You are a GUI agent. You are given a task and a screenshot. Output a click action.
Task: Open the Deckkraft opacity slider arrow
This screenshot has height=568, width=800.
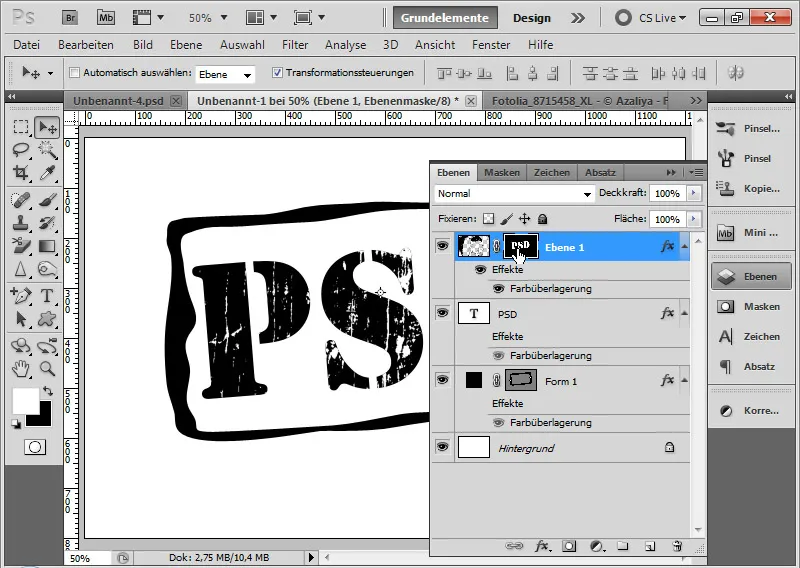click(x=693, y=193)
